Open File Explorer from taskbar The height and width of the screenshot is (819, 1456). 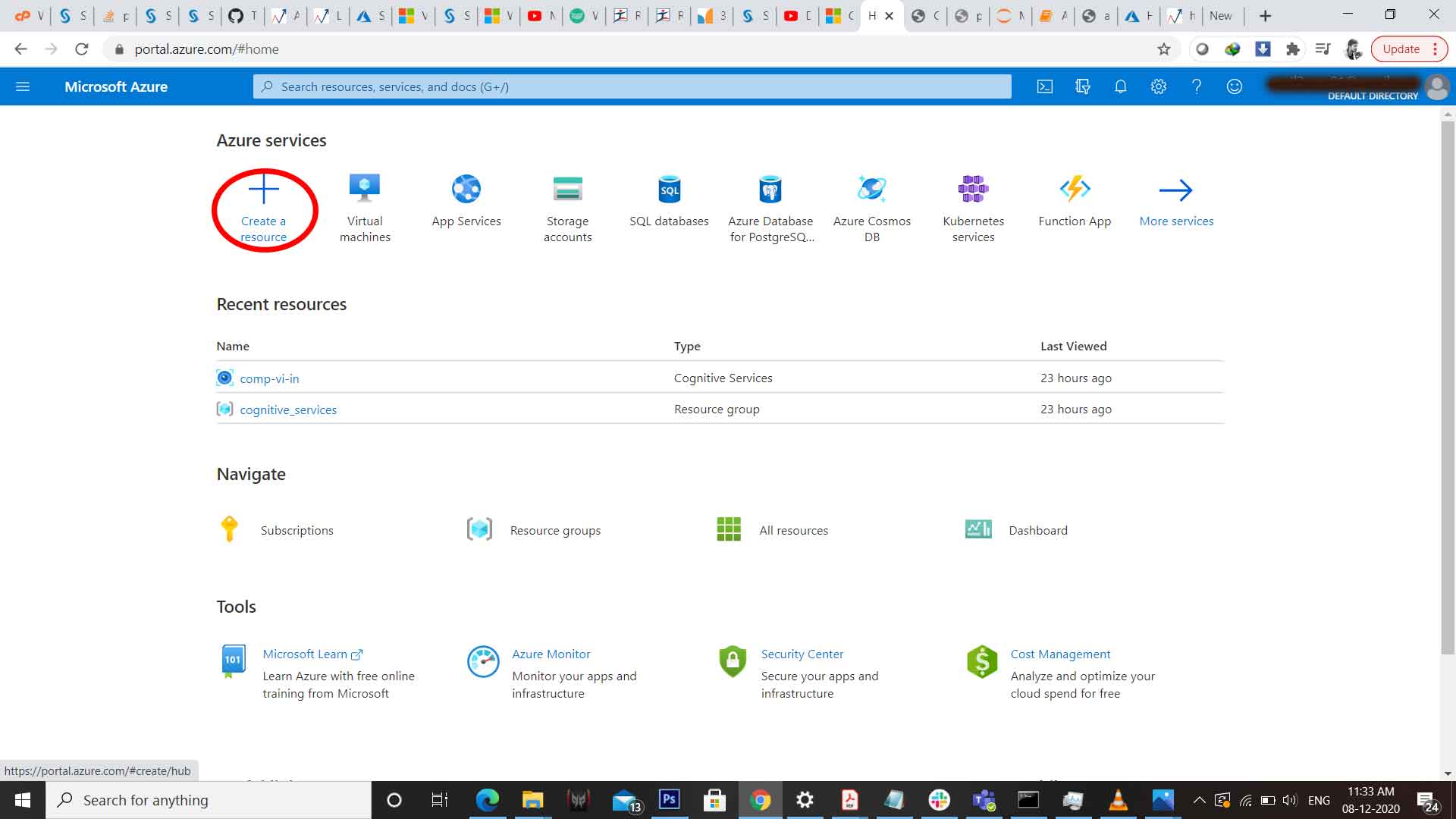coord(532,800)
